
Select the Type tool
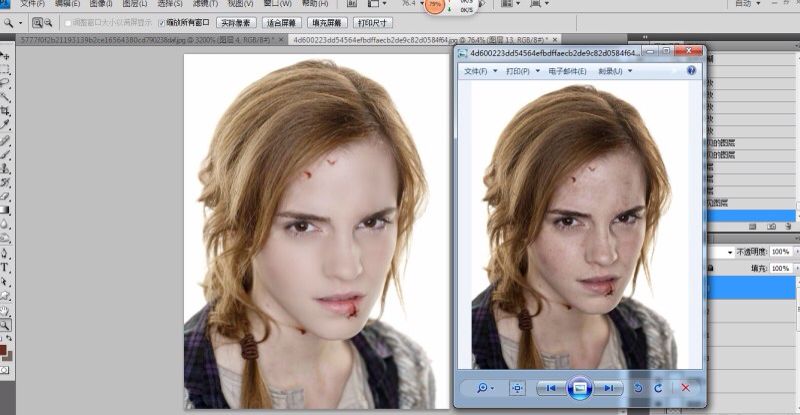coord(5,267)
